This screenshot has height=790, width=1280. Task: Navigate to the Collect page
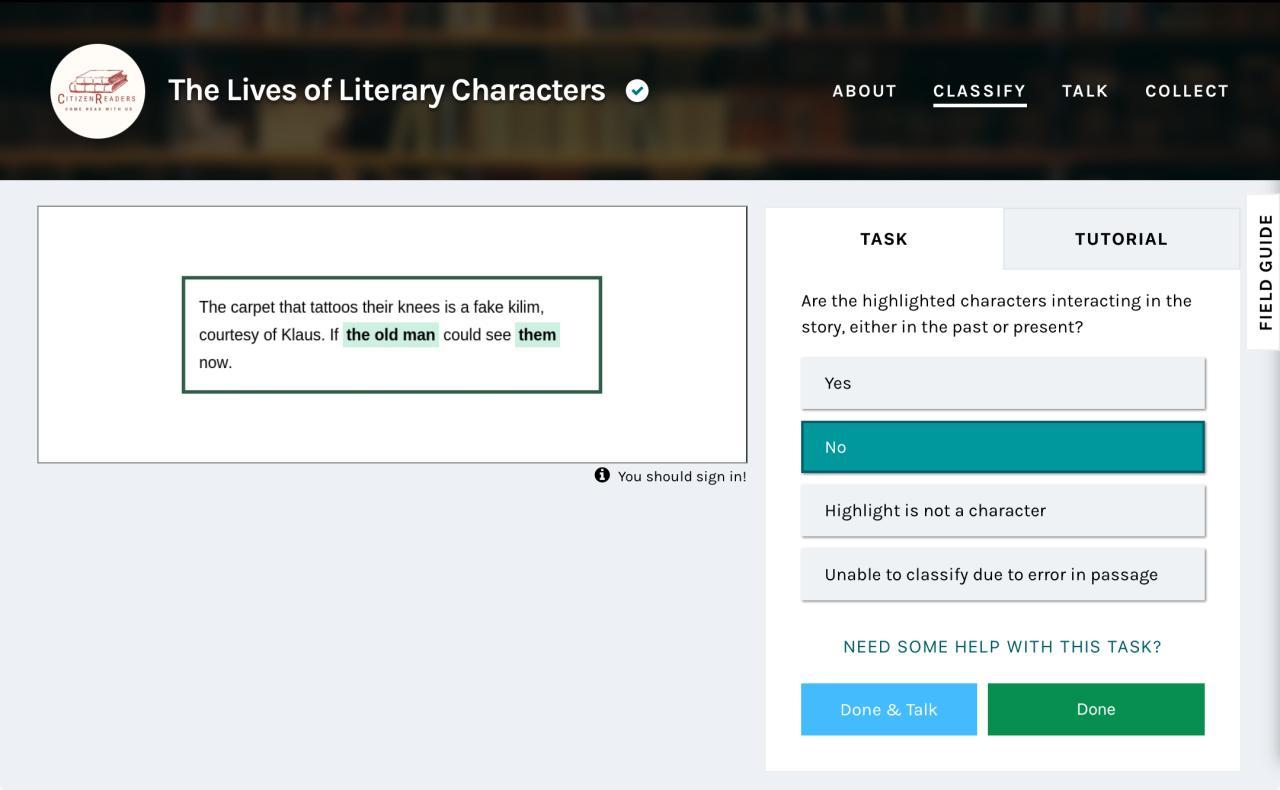click(1186, 91)
